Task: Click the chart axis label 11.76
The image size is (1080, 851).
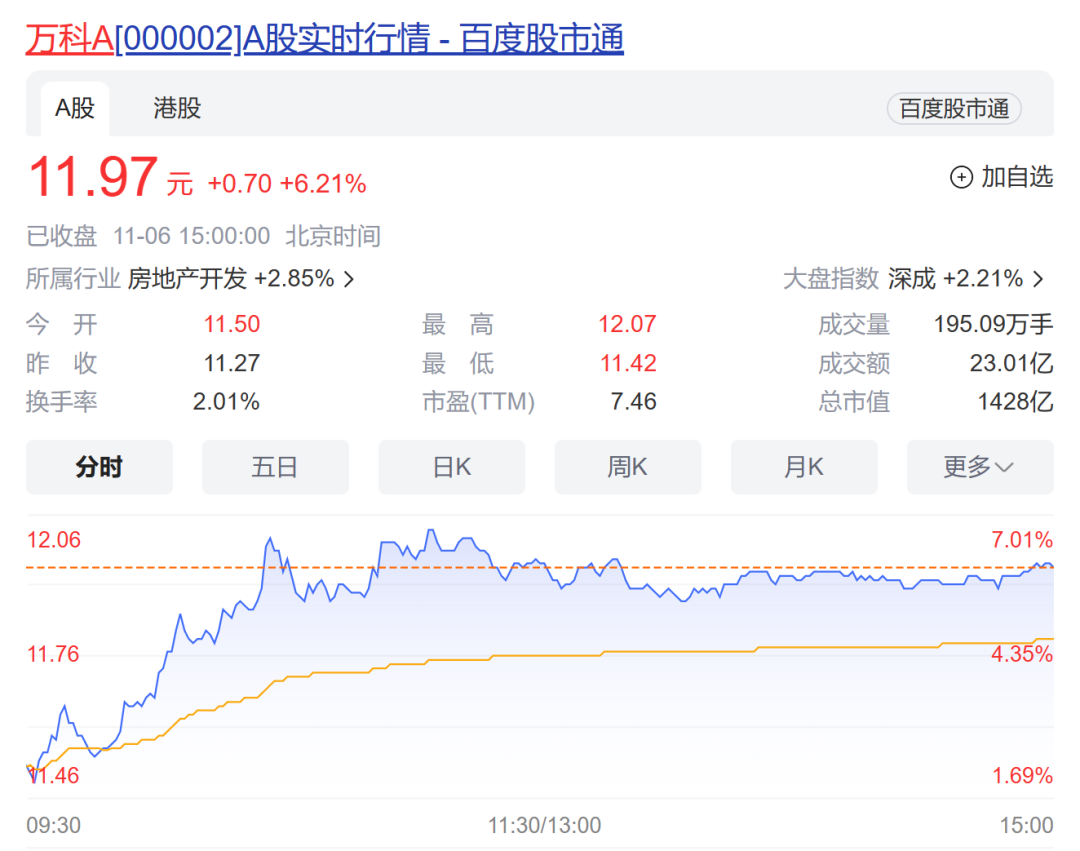Action: [53, 653]
